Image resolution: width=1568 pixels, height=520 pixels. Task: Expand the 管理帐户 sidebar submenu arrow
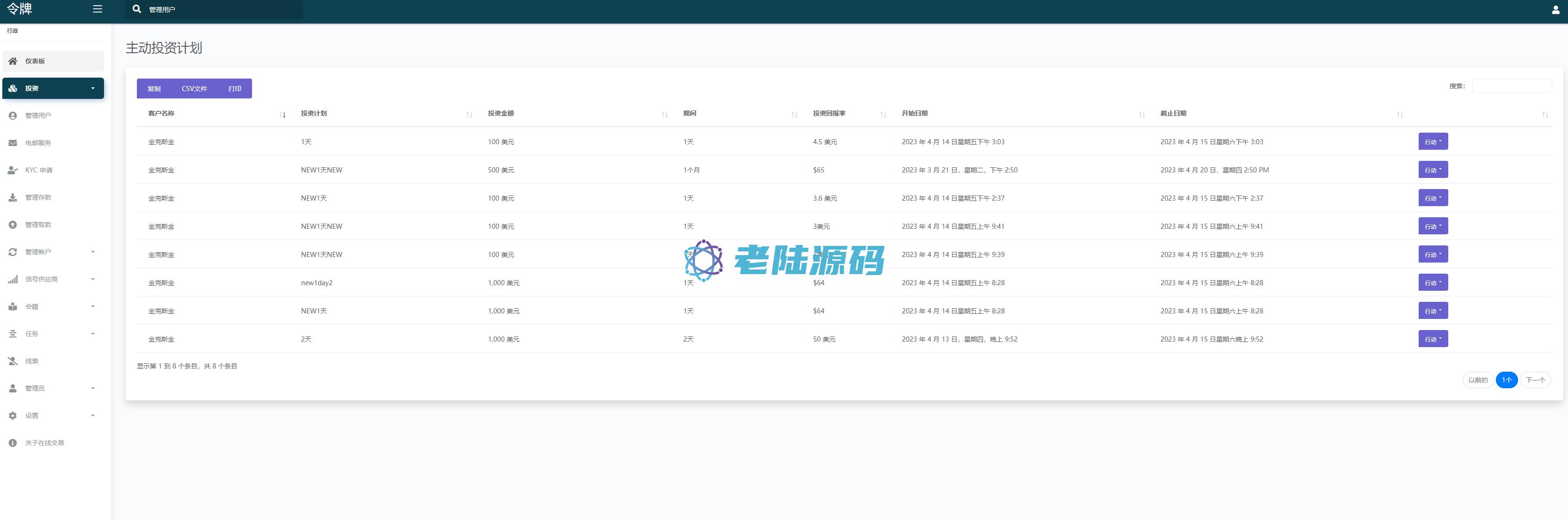tap(93, 252)
